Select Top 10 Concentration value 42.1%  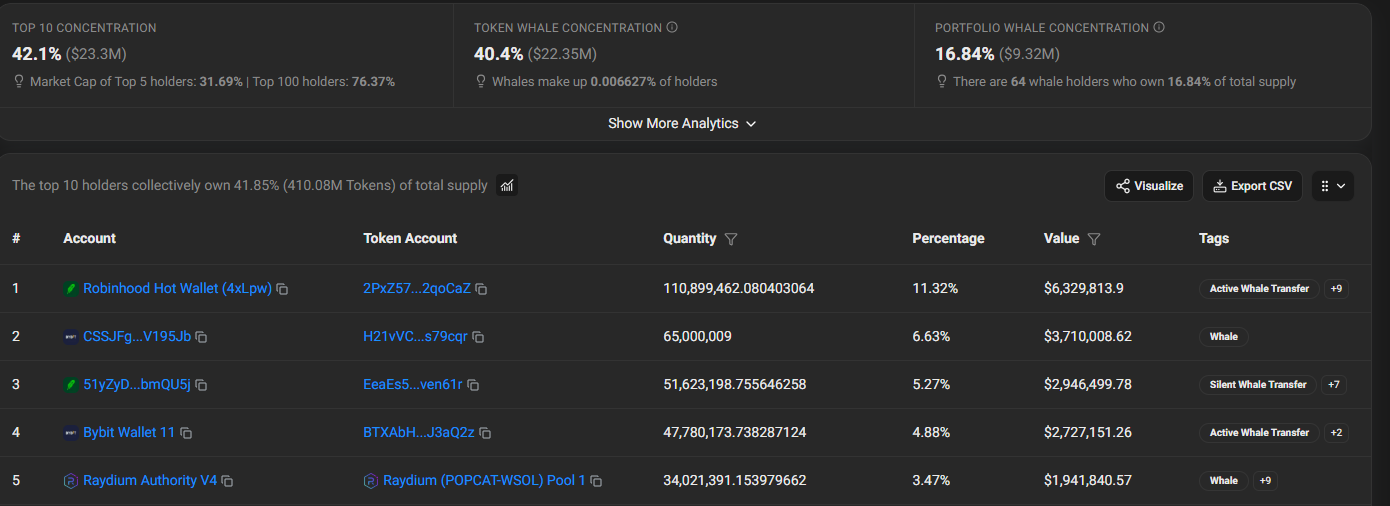(36, 53)
